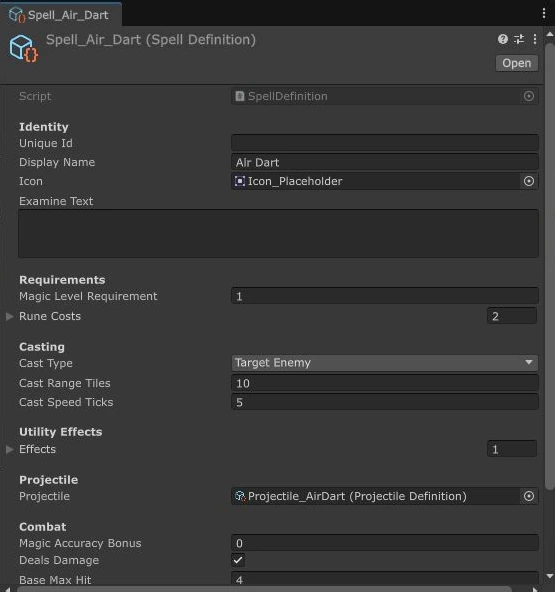The height and width of the screenshot is (592, 555).
Task: Open the inspector help reference icon
Action: click(x=503, y=39)
